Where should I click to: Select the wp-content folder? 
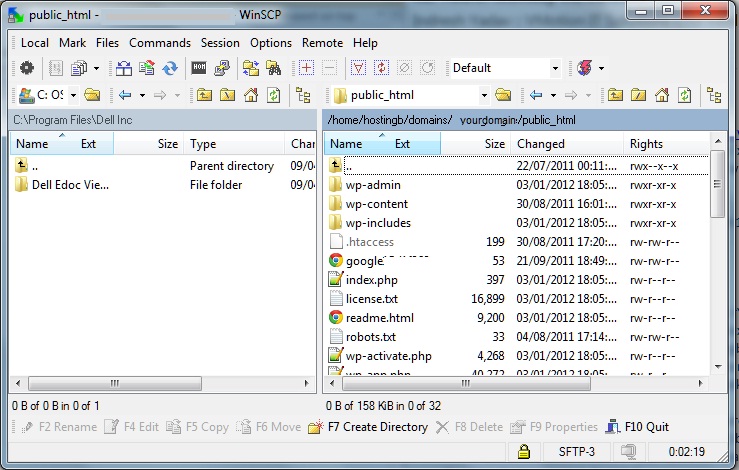377,204
